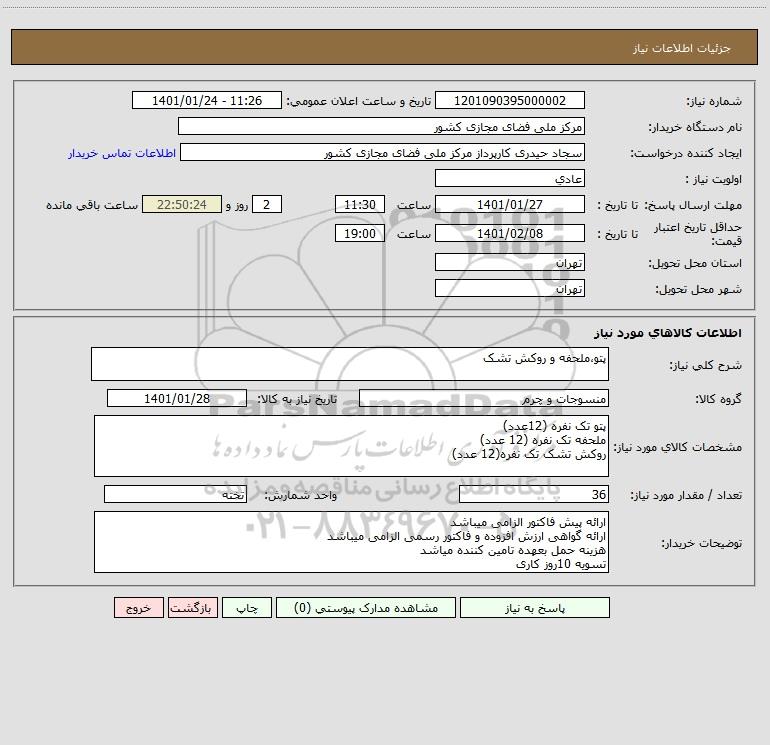The height and width of the screenshot is (745, 770).
Task: Click the delivery province field تهران
Action: click(510, 262)
